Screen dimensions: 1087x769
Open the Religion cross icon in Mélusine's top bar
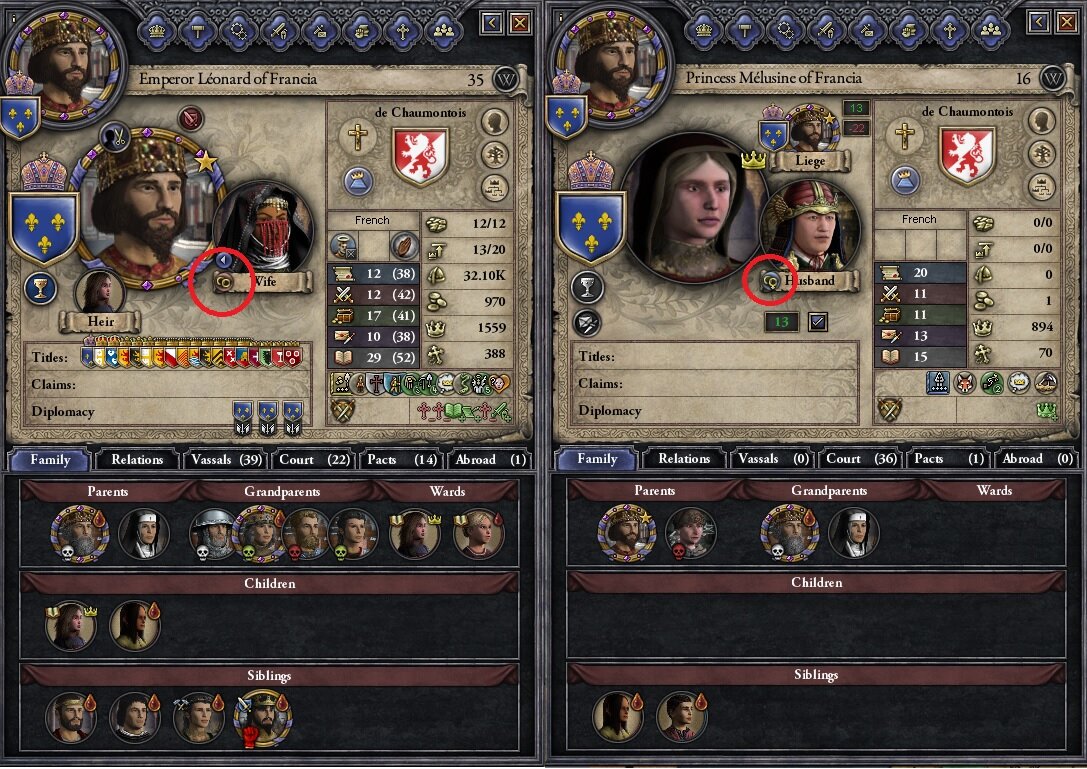[x=949, y=31]
